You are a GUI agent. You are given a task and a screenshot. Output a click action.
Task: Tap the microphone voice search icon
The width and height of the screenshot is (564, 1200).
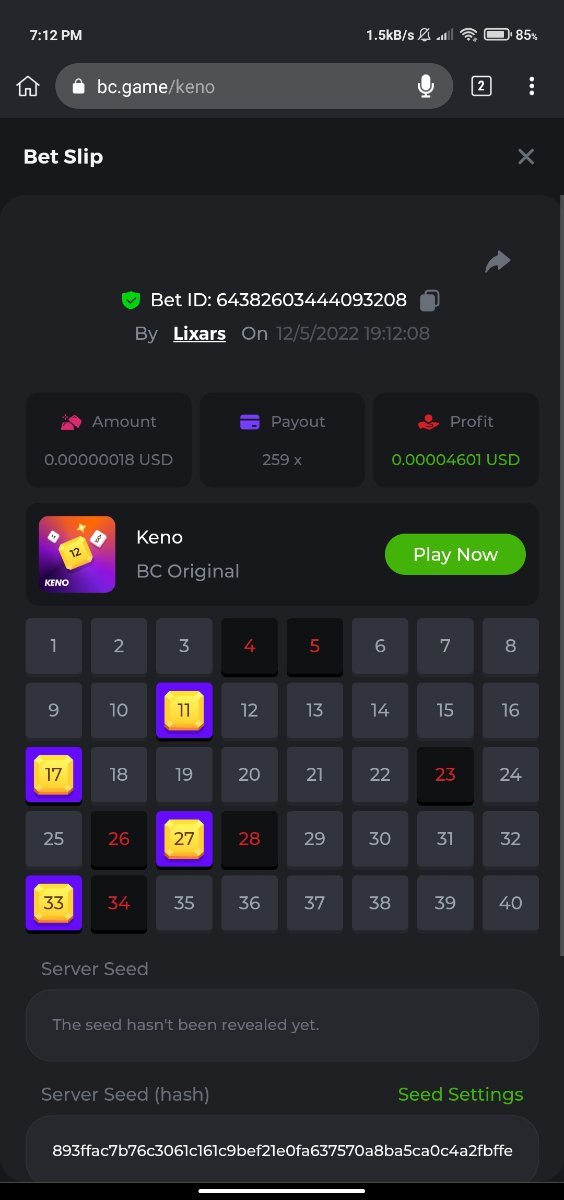click(x=426, y=87)
